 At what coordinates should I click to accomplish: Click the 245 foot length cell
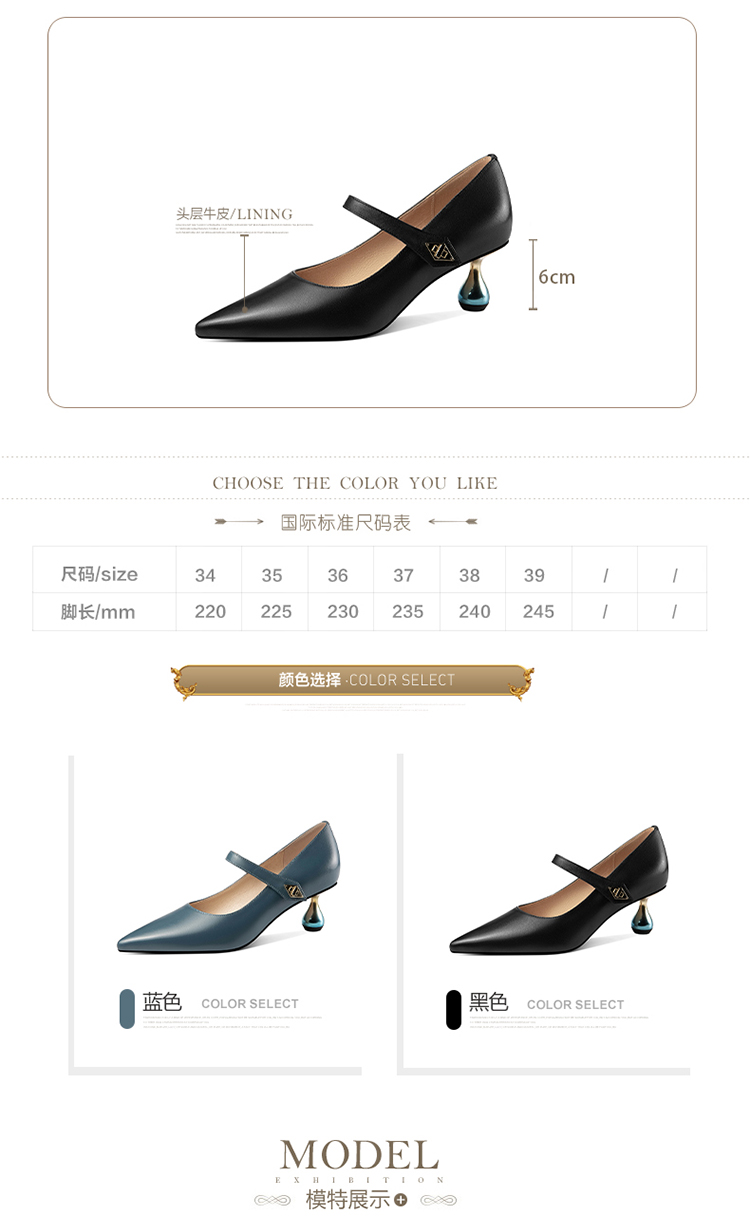click(x=538, y=611)
